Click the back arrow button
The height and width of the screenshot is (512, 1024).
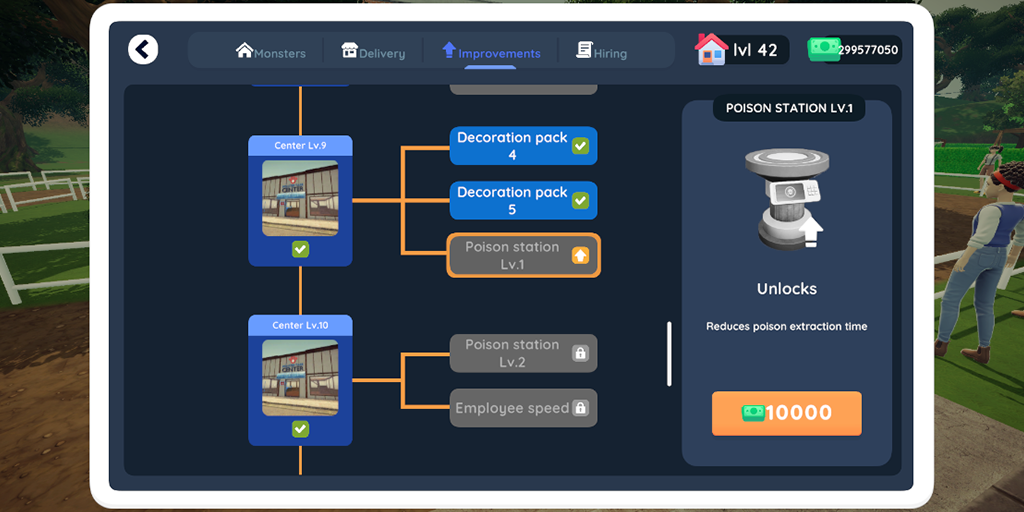(143, 50)
